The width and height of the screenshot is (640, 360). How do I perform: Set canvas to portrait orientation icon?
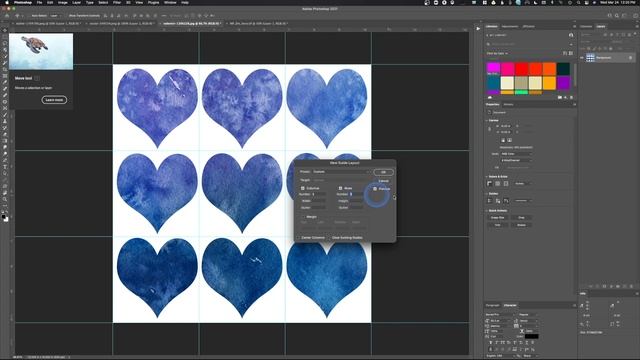tap(503, 140)
